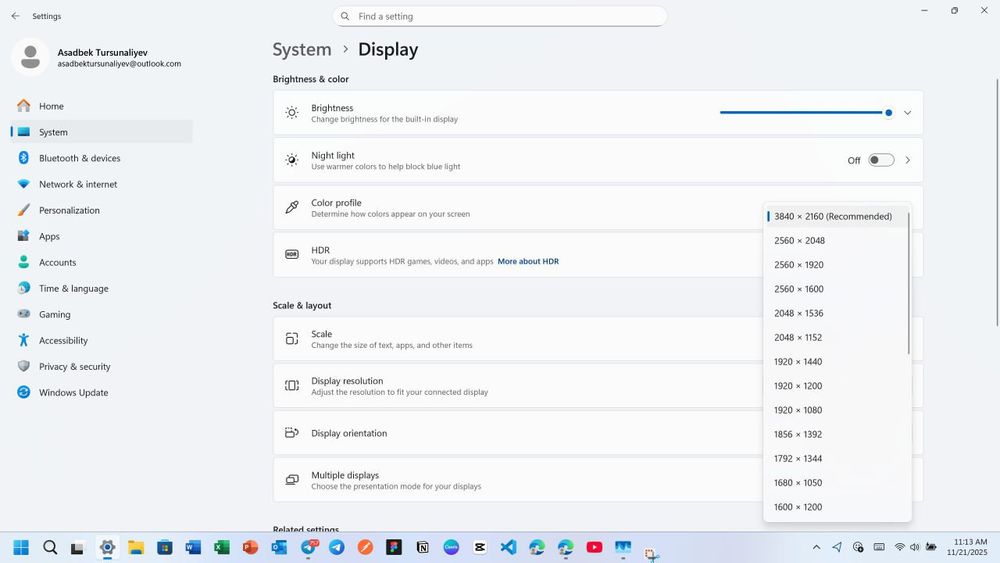Click the back arrow in Settings
This screenshot has width=1000, height=563.
(x=15, y=16)
